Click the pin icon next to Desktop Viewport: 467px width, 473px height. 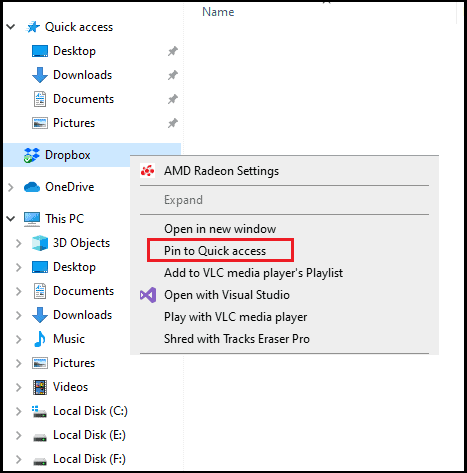pyautogui.click(x=172, y=51)
